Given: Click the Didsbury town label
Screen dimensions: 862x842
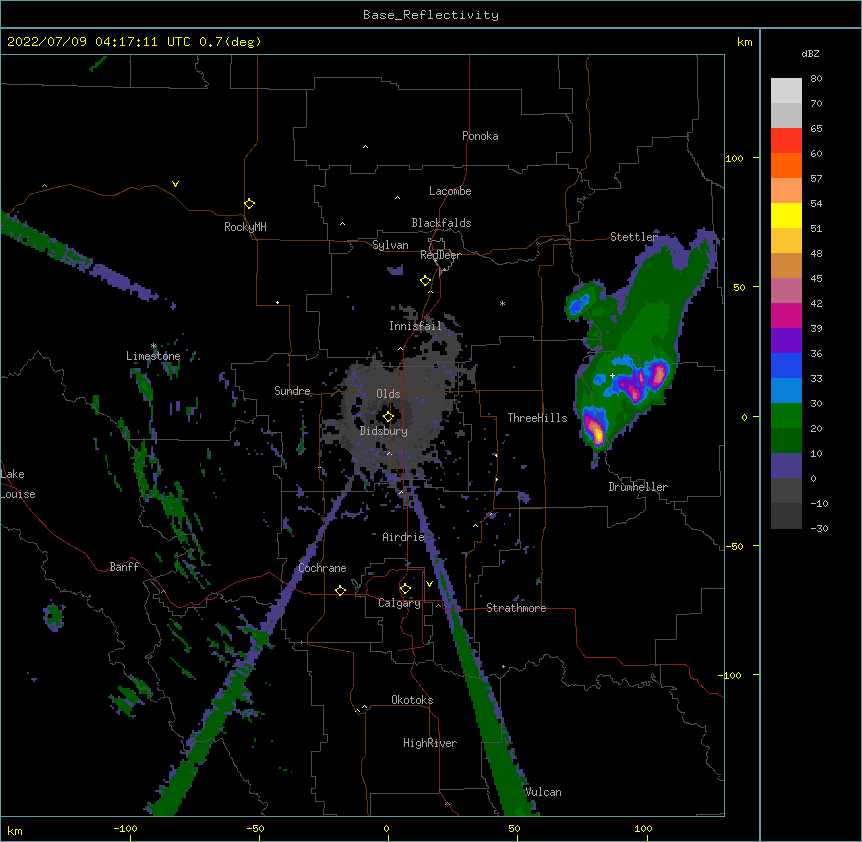Looking at the screenshot, I should (384, 431).
